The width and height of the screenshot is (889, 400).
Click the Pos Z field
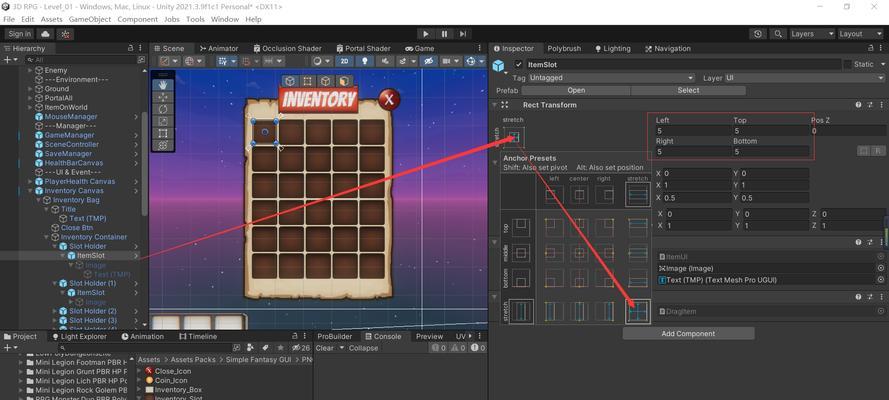tap(848, 131)
